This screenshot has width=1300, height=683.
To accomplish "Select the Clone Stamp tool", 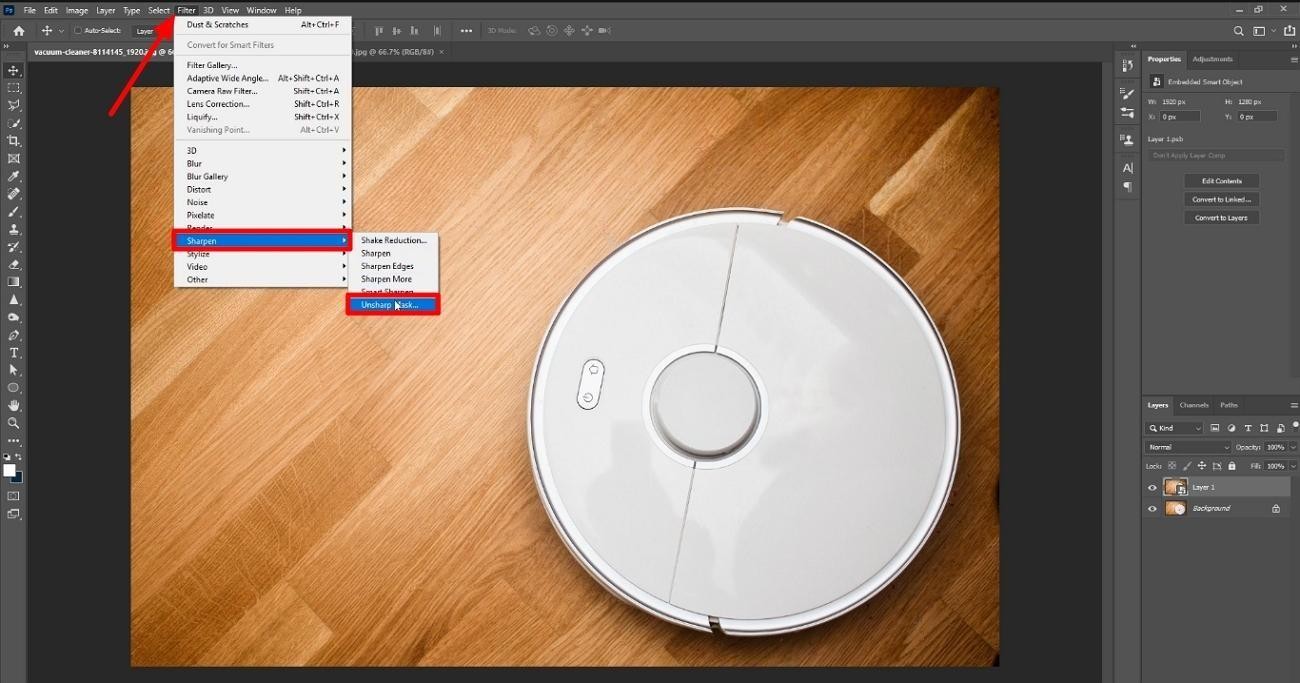I will tap(14, 229).
